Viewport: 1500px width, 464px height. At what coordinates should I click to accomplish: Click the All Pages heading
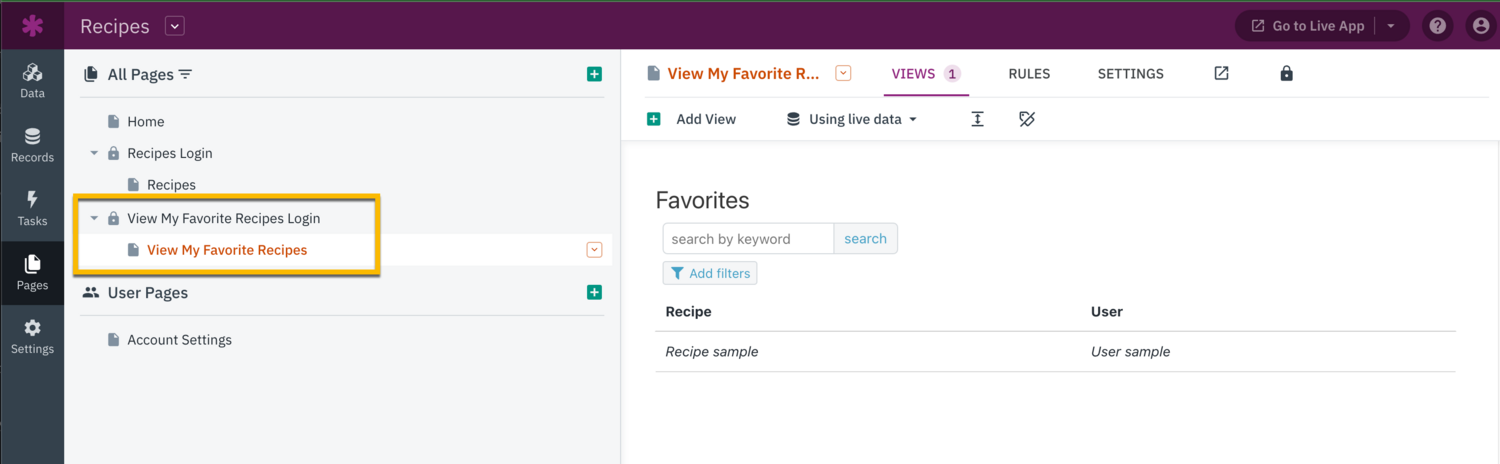(140, 74)
